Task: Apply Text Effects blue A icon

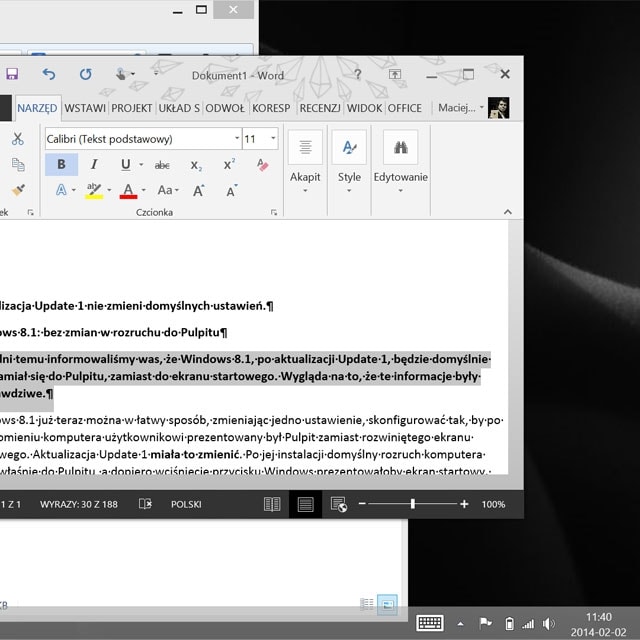Action: pyautogui.click(x=61, y=190)
